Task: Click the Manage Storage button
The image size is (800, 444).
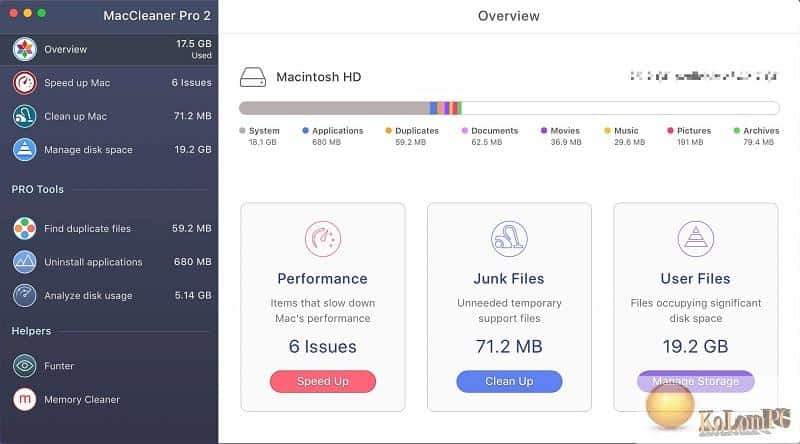Action: (695, 381)
